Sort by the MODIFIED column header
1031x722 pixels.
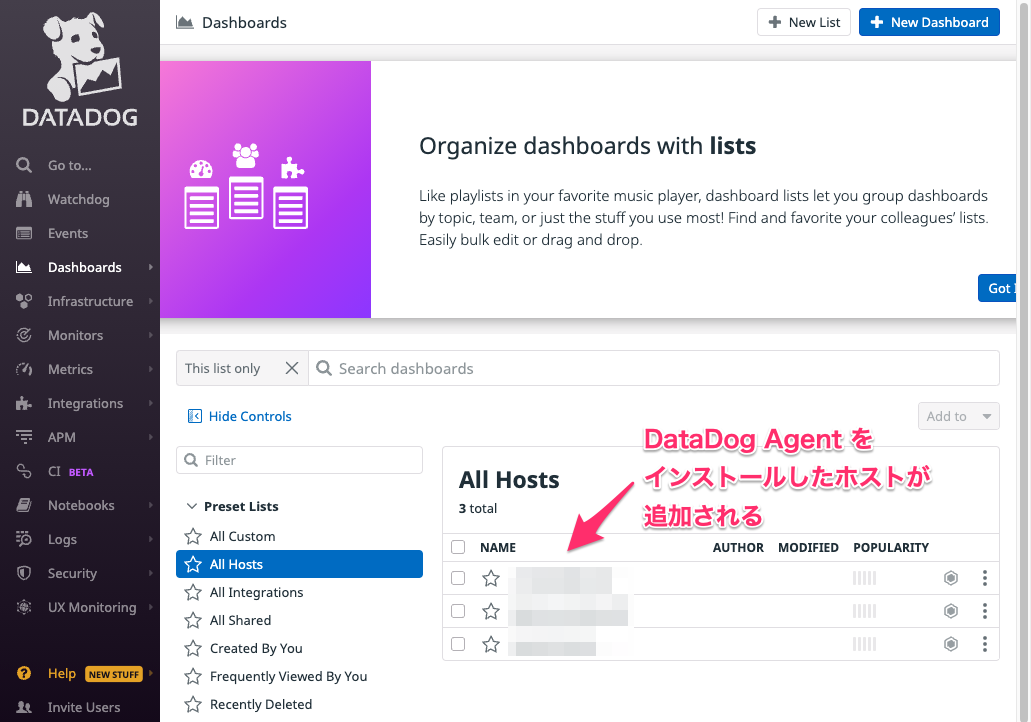(x=808, y=547)
